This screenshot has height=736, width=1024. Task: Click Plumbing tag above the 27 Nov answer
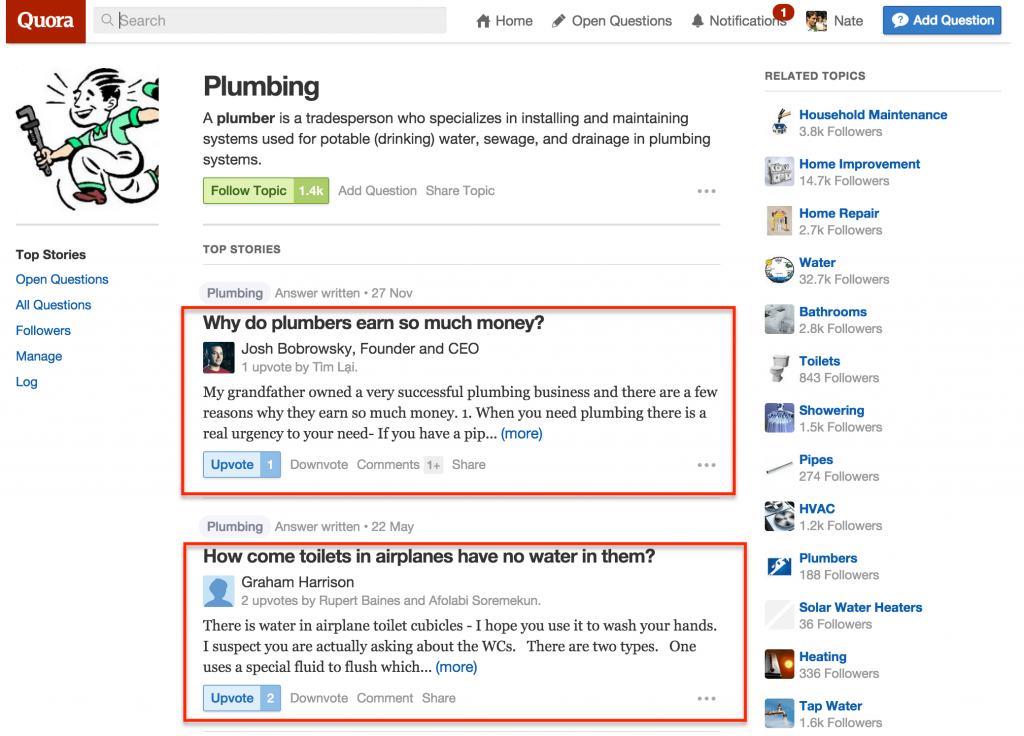(x=234, y=293)
